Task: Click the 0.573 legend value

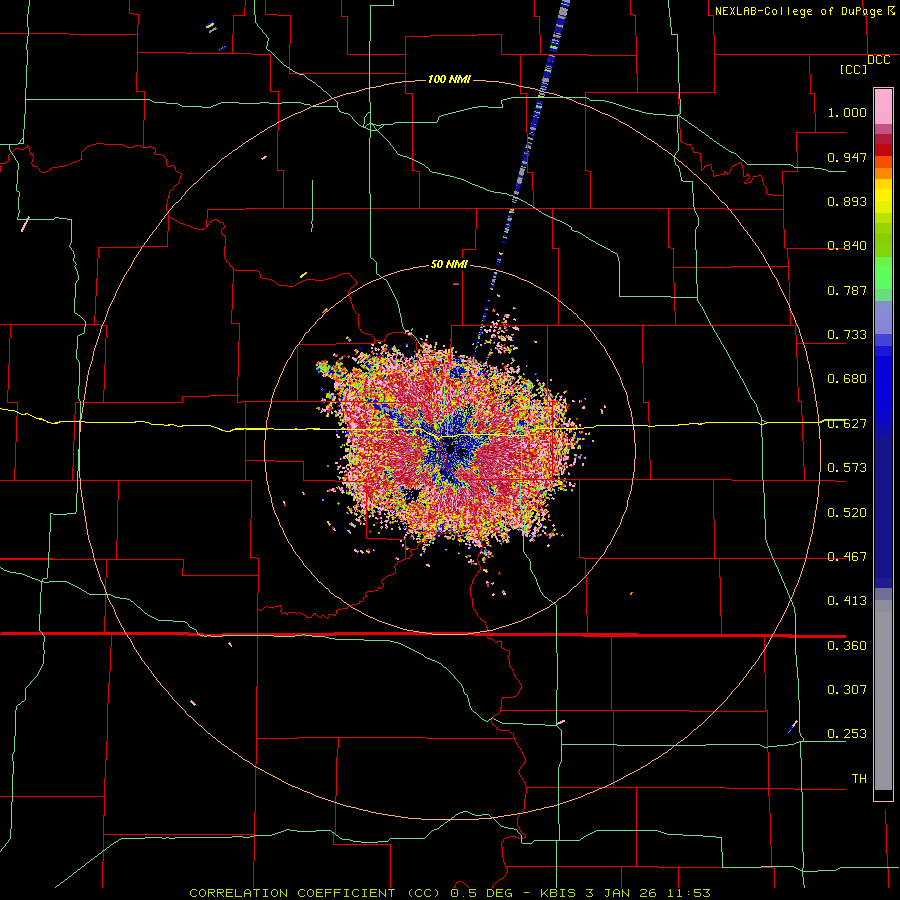Action: pyautogui.click(x=847, y=468)
